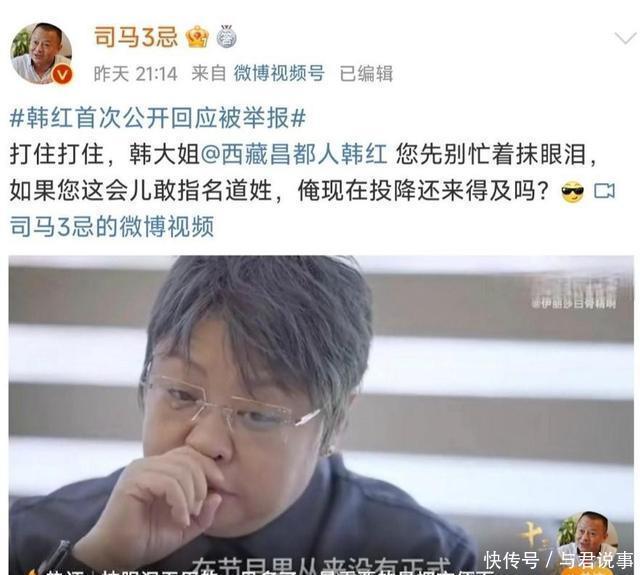Play the video thumbnail of the post

(x=321, y=415)
